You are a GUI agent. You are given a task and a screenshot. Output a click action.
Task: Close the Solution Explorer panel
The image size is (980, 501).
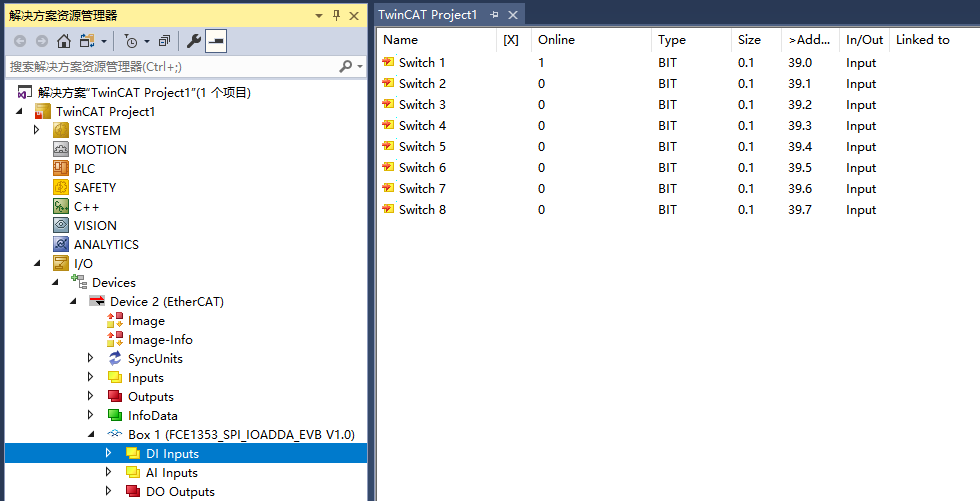coord(354,16)
